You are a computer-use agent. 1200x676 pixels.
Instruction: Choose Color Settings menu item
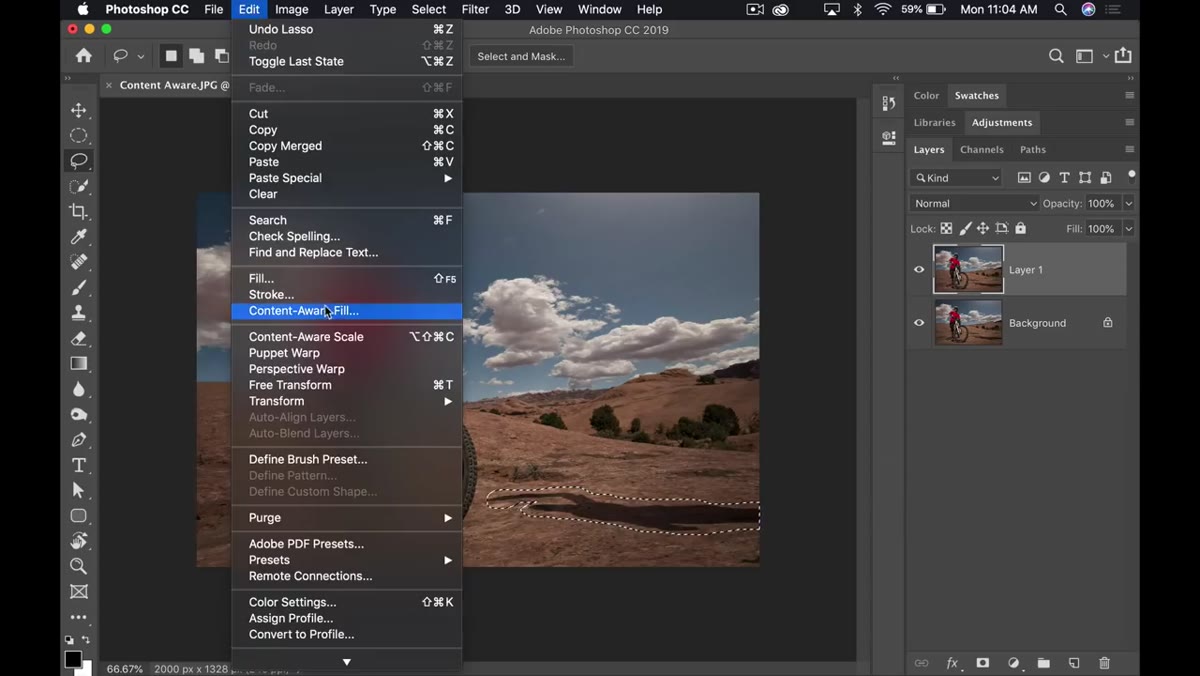[x=346, y=602]
